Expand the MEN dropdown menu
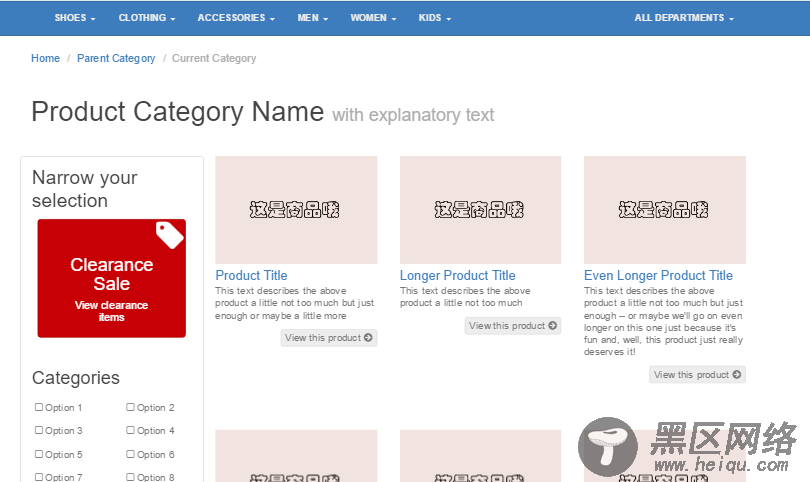 coord(313,18)
